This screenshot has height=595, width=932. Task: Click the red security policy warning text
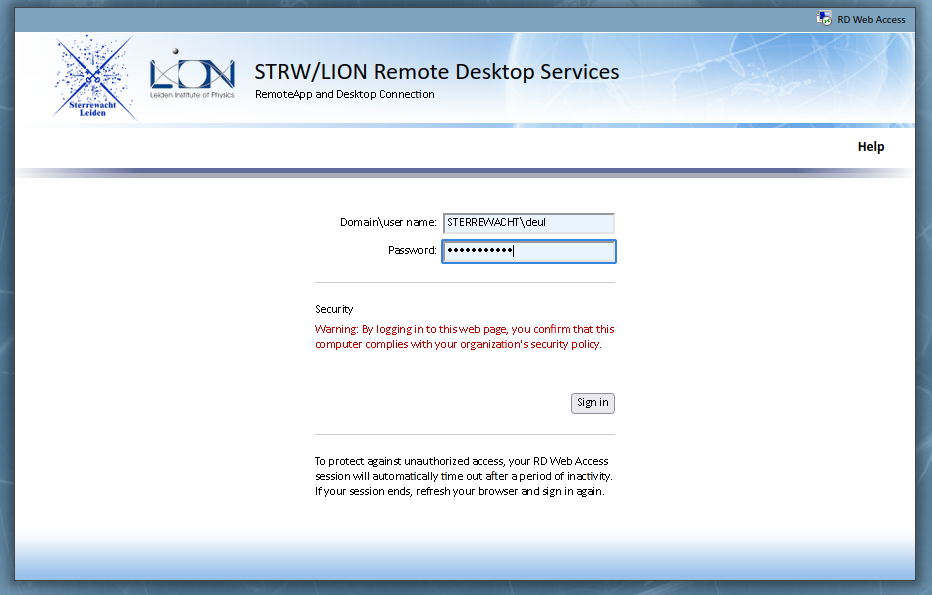pos(464,337)
